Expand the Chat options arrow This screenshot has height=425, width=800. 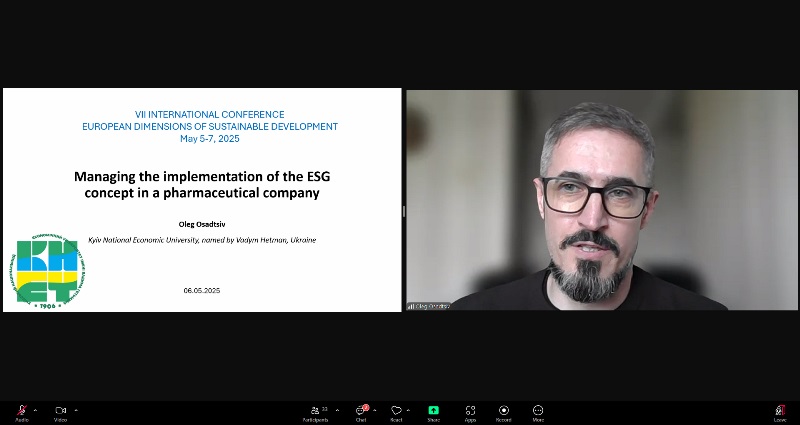click(x=374, y=410)
